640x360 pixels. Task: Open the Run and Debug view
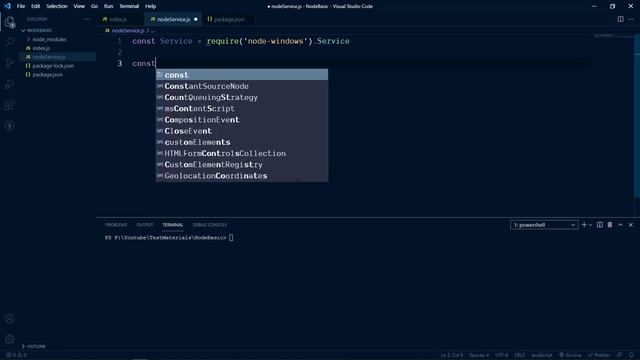coord(10,84)
